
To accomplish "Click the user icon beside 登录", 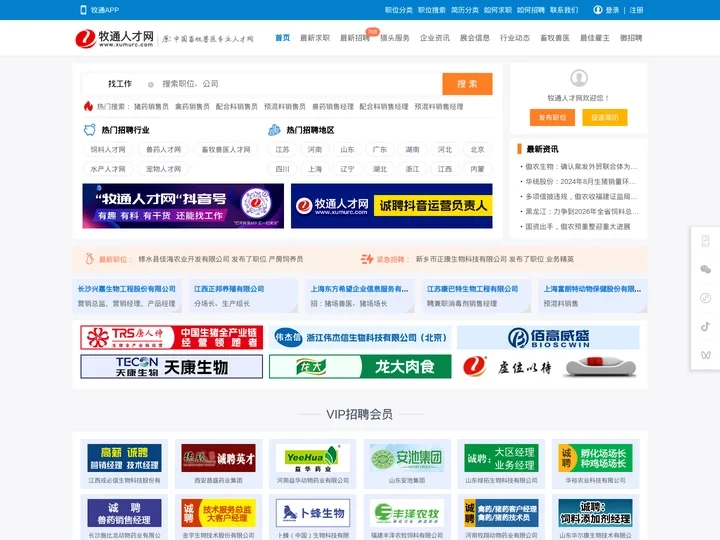I will (597, 10).
